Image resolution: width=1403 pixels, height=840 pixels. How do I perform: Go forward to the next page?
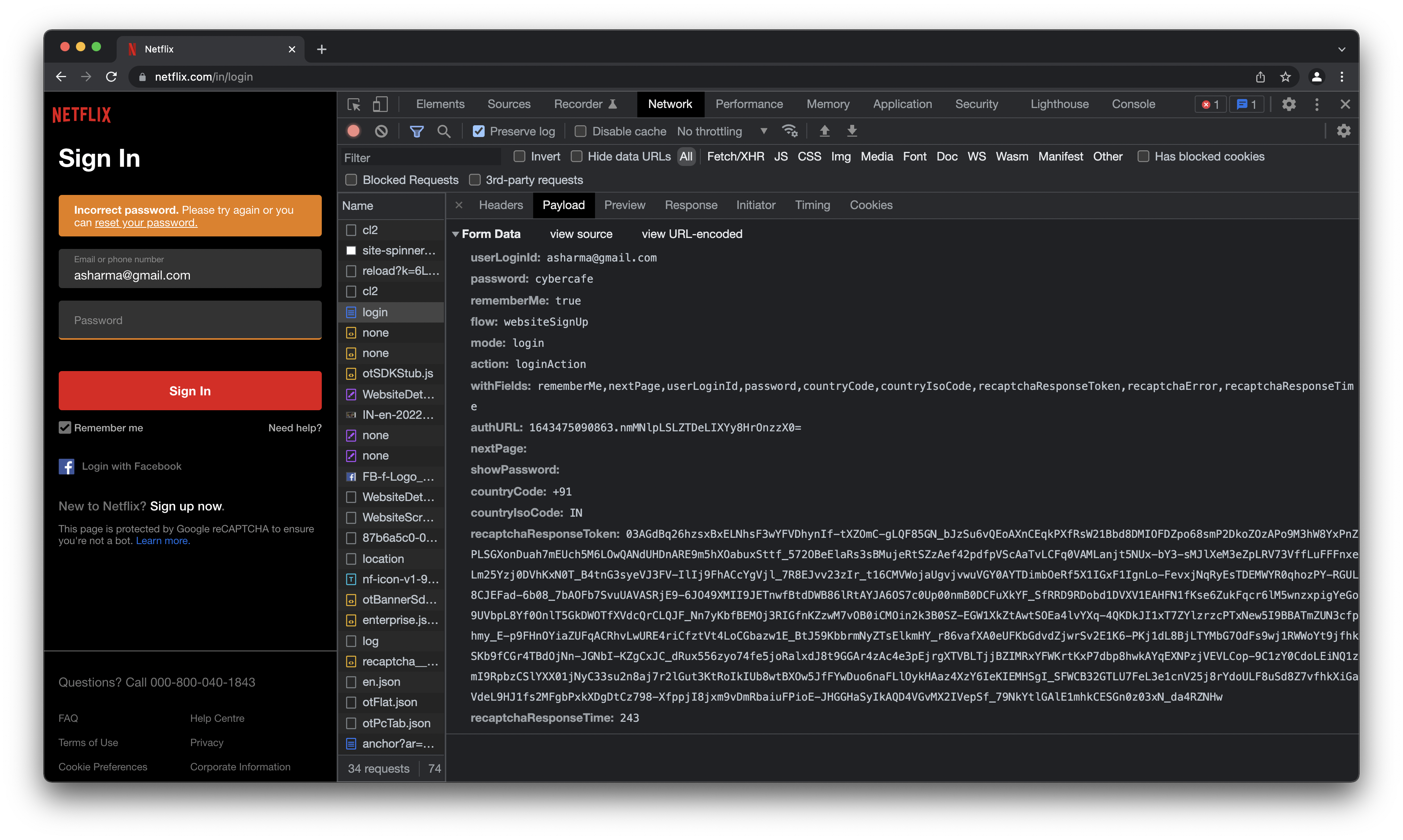point(86,76)
